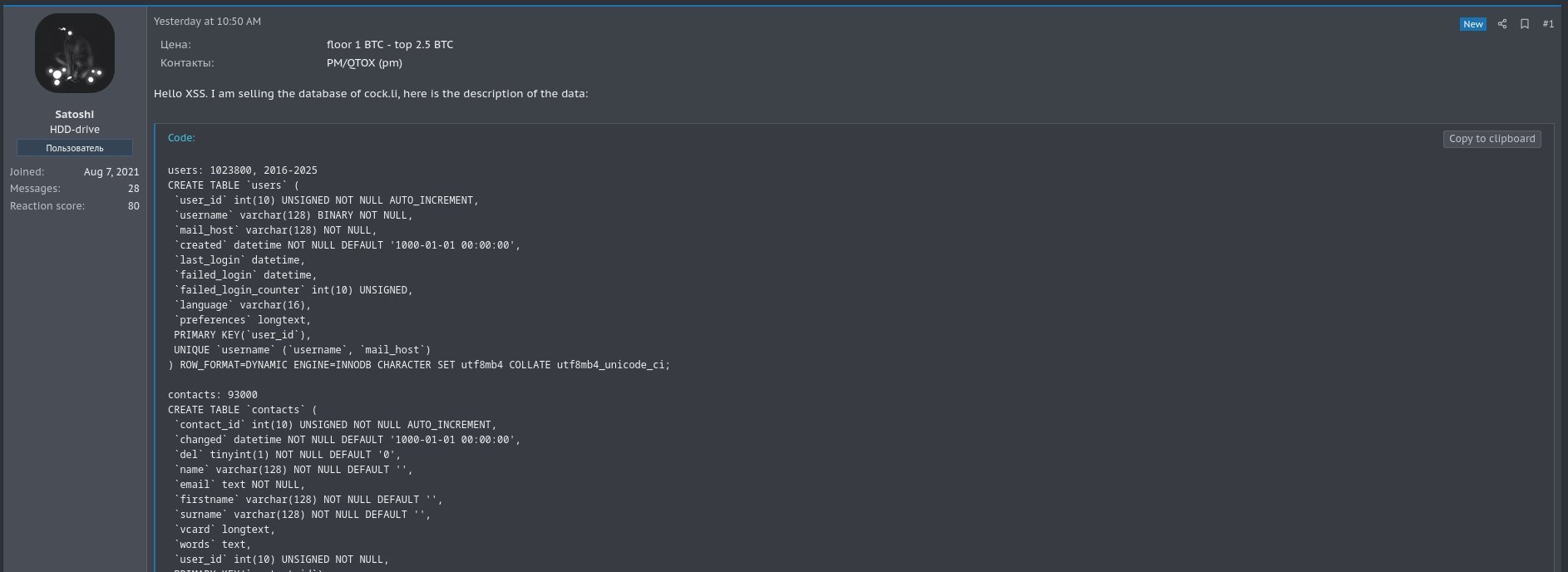Click the message count 28
This screenshot has width=1568, height=572.
(134, 189)
